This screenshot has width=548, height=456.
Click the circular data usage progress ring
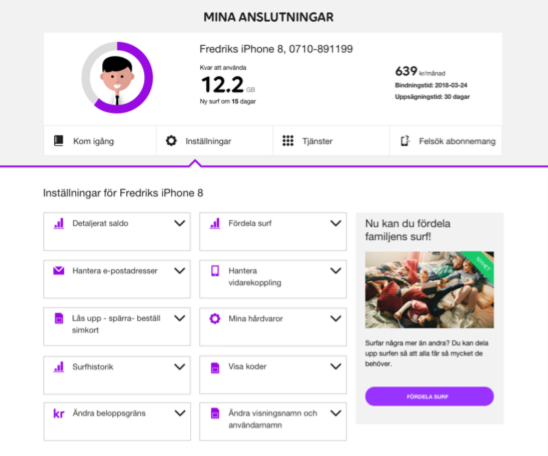[117, 78]
